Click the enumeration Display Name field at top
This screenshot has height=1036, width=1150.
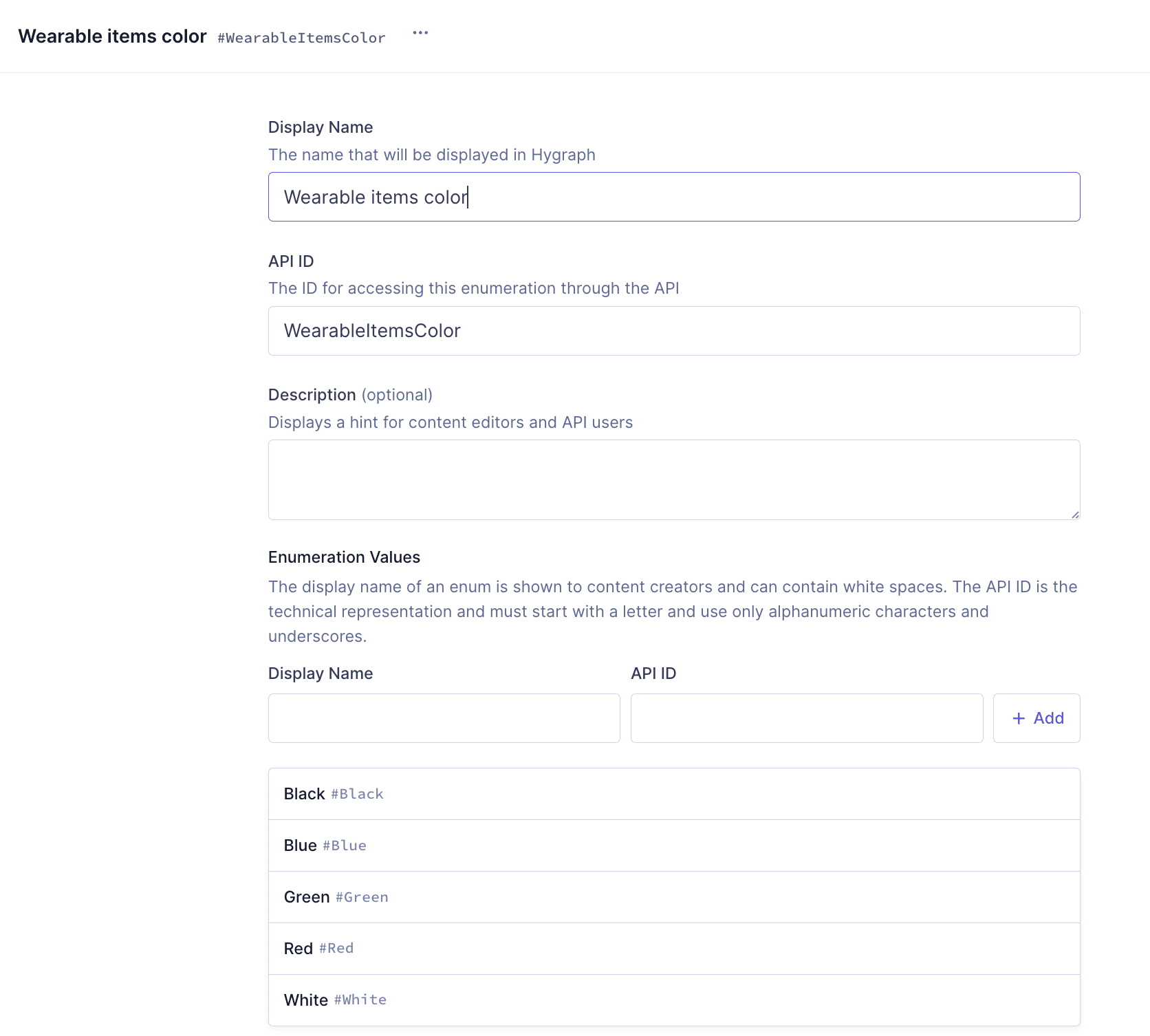click(x=673, y=197)
